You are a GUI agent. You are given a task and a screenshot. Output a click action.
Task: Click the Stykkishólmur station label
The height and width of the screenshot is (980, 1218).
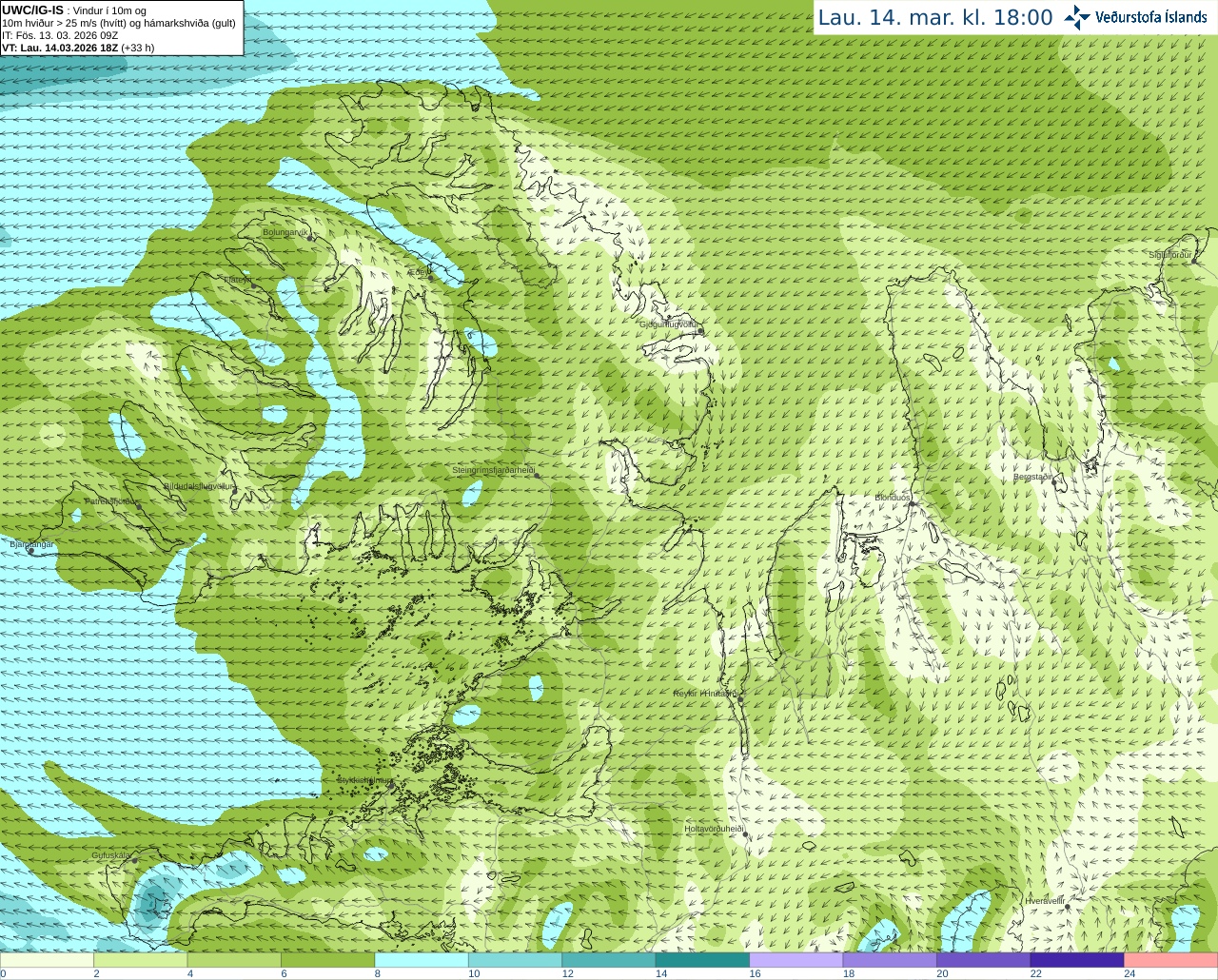tap(364, 780)
